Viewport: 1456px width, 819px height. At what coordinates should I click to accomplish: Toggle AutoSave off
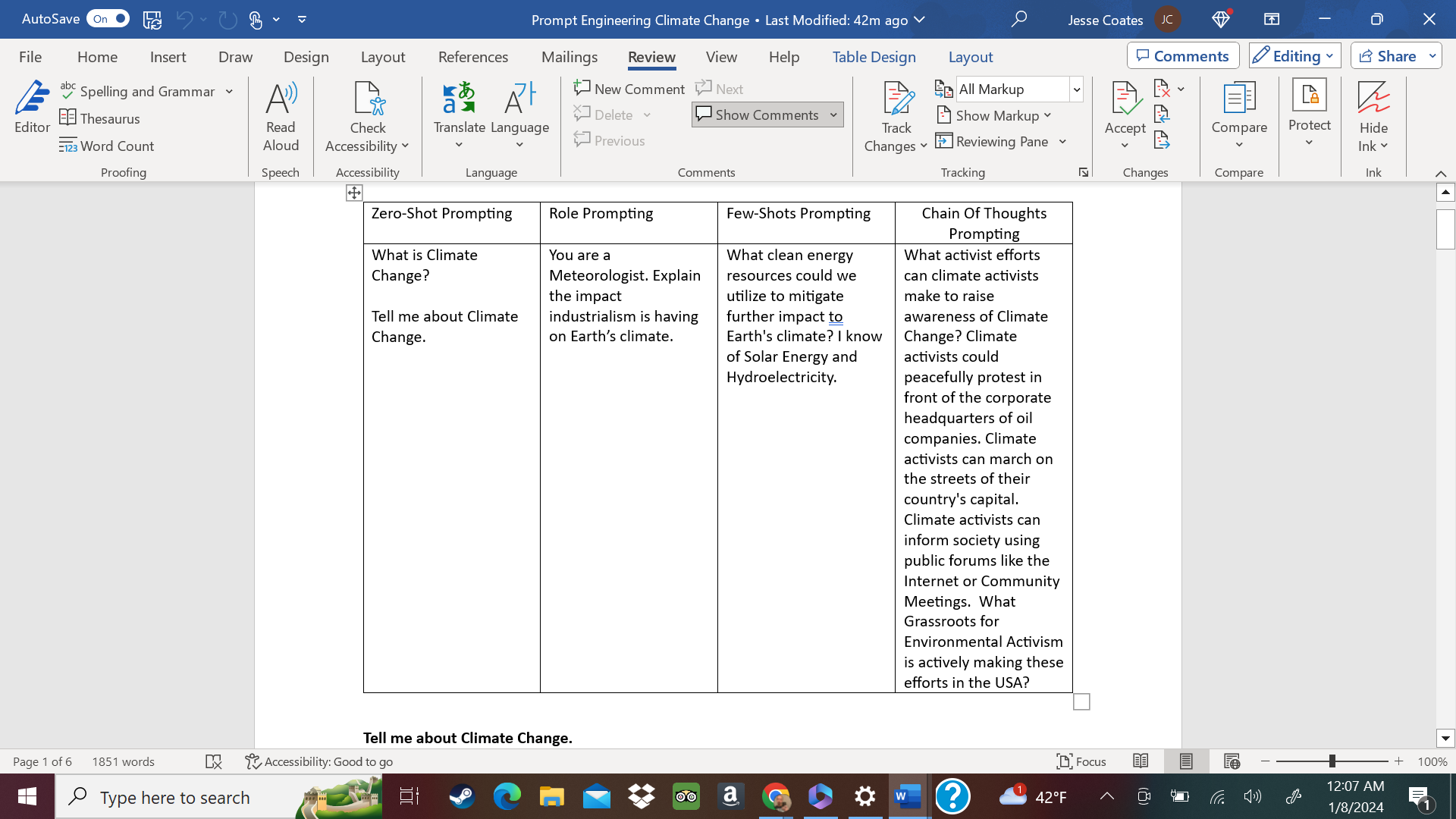[108, 19]
